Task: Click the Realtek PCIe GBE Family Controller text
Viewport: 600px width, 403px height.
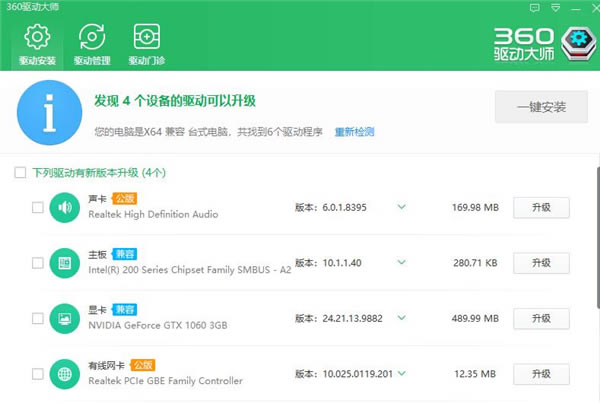Action: 165,381
